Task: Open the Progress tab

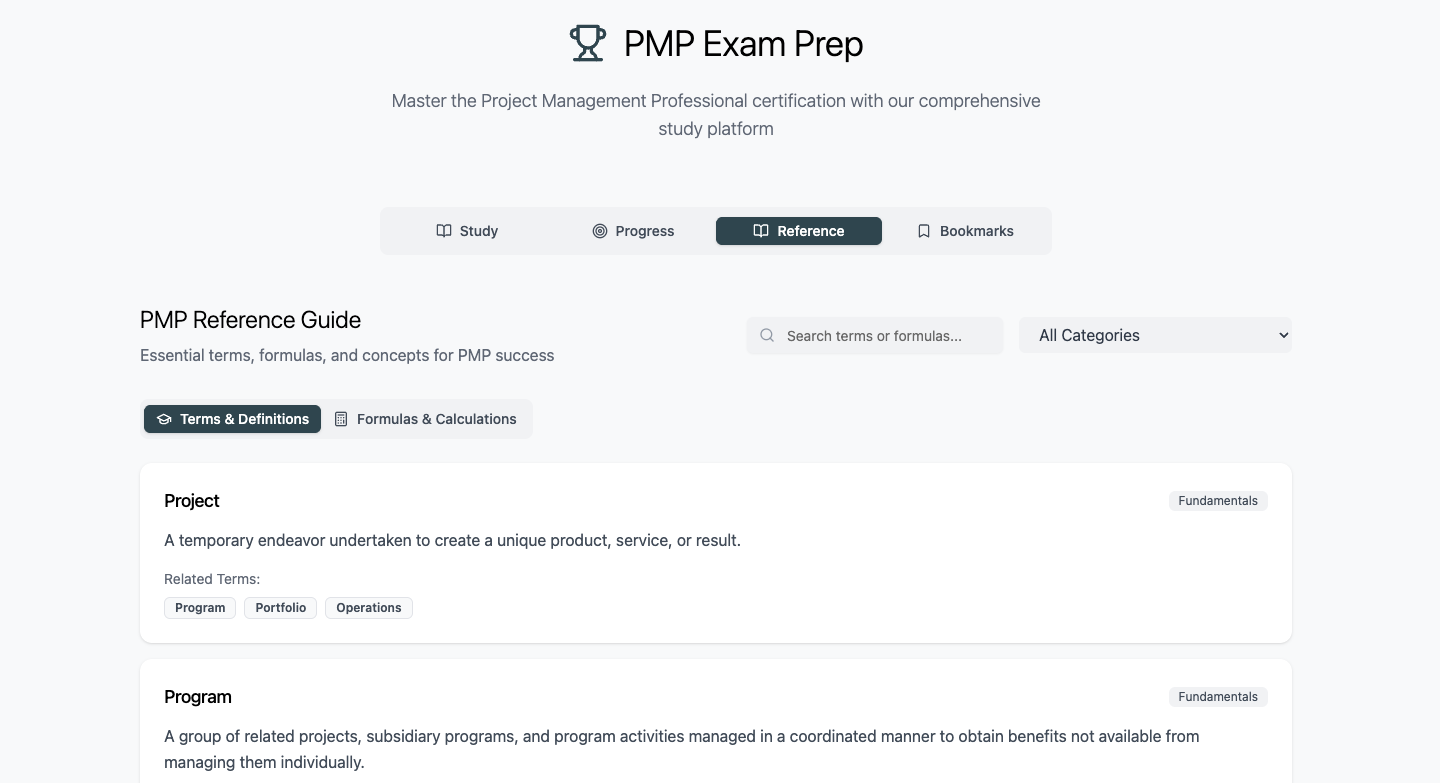Action: click(x=633, y=231)
